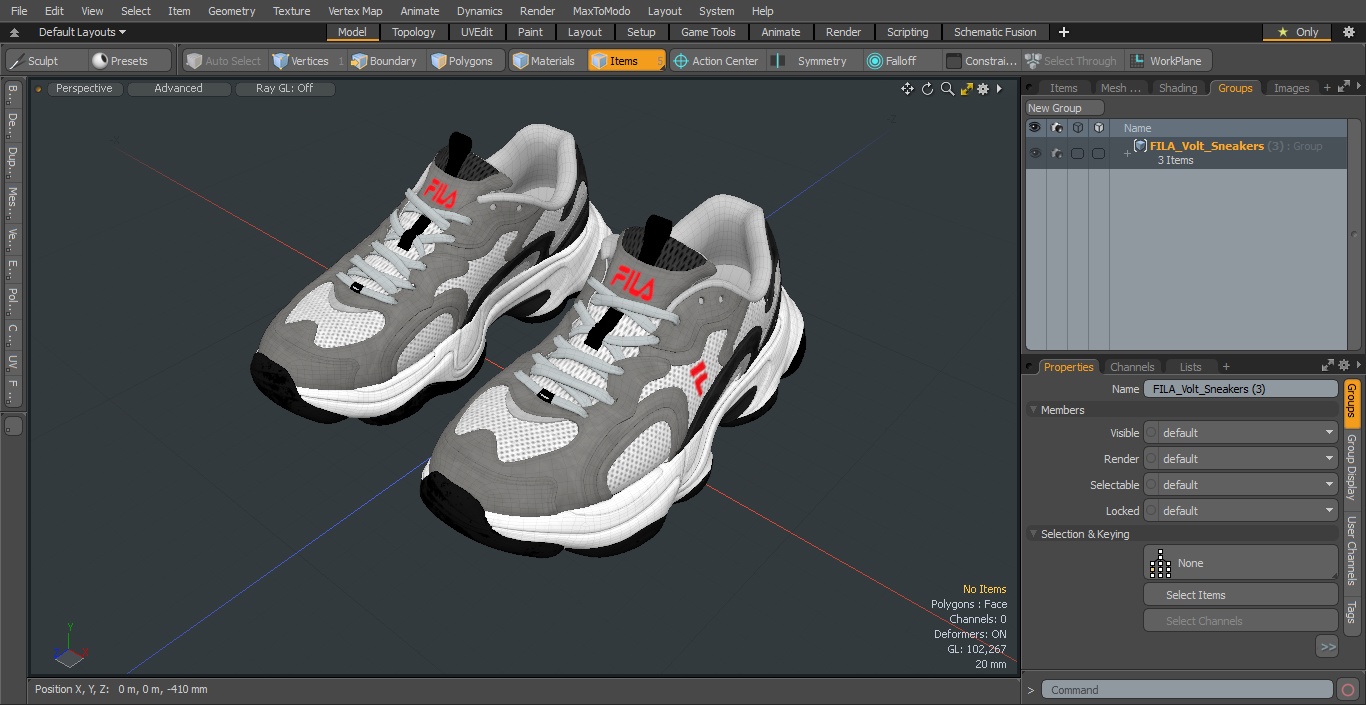Toggle visibility eye for FILA_Volt_Sneakers group

(1035, 153)
